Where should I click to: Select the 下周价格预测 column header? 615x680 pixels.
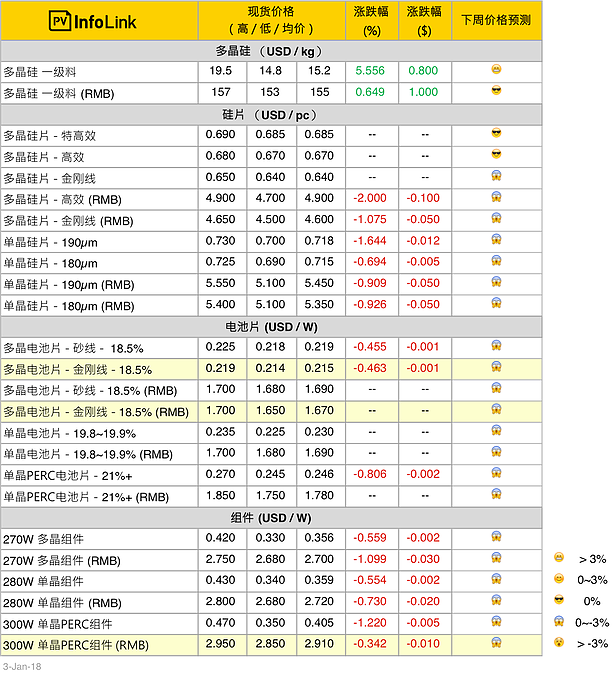[496, 20]
